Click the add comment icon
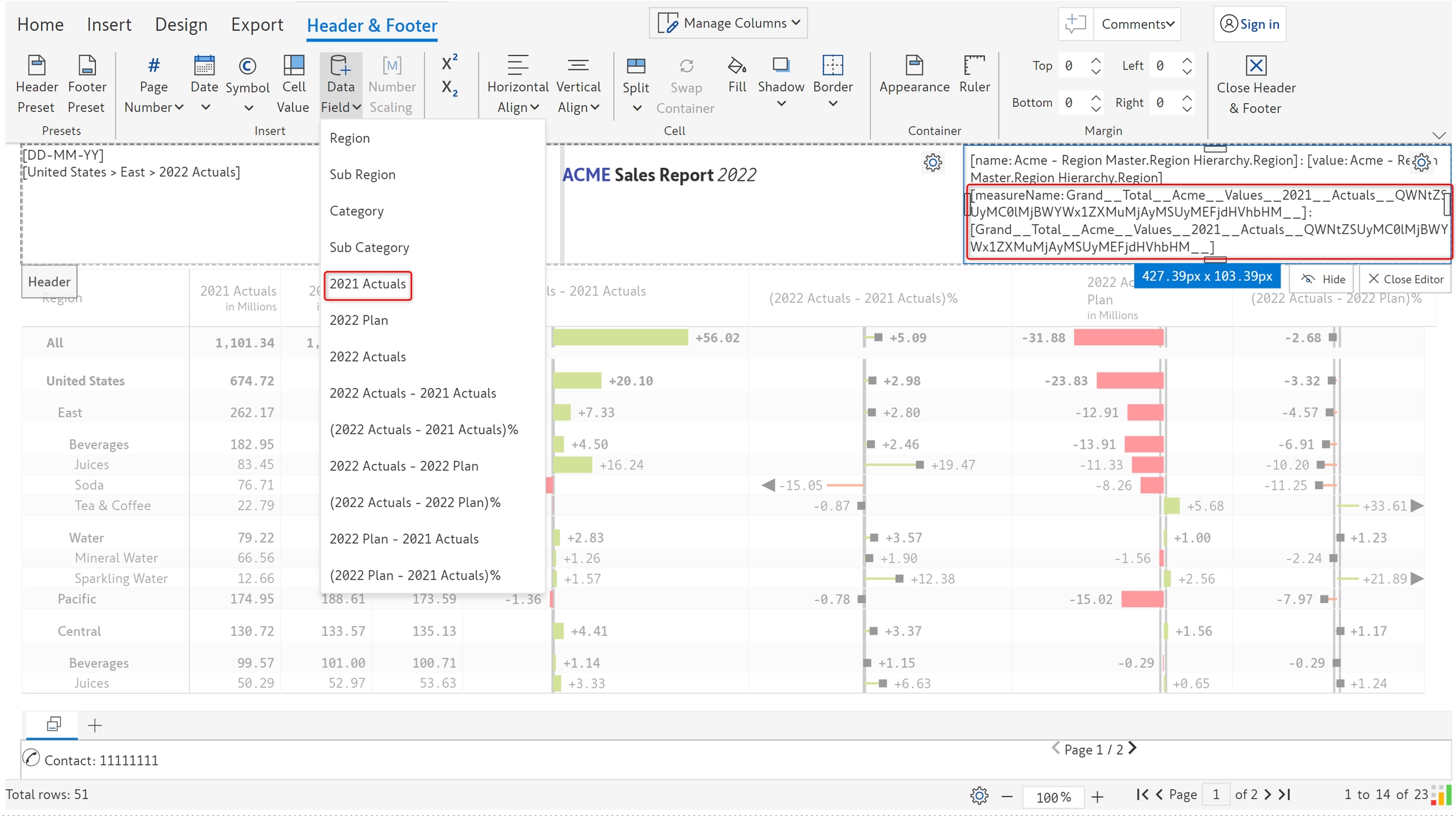The image size is (1456, 816). click(x=1075, y=24)
